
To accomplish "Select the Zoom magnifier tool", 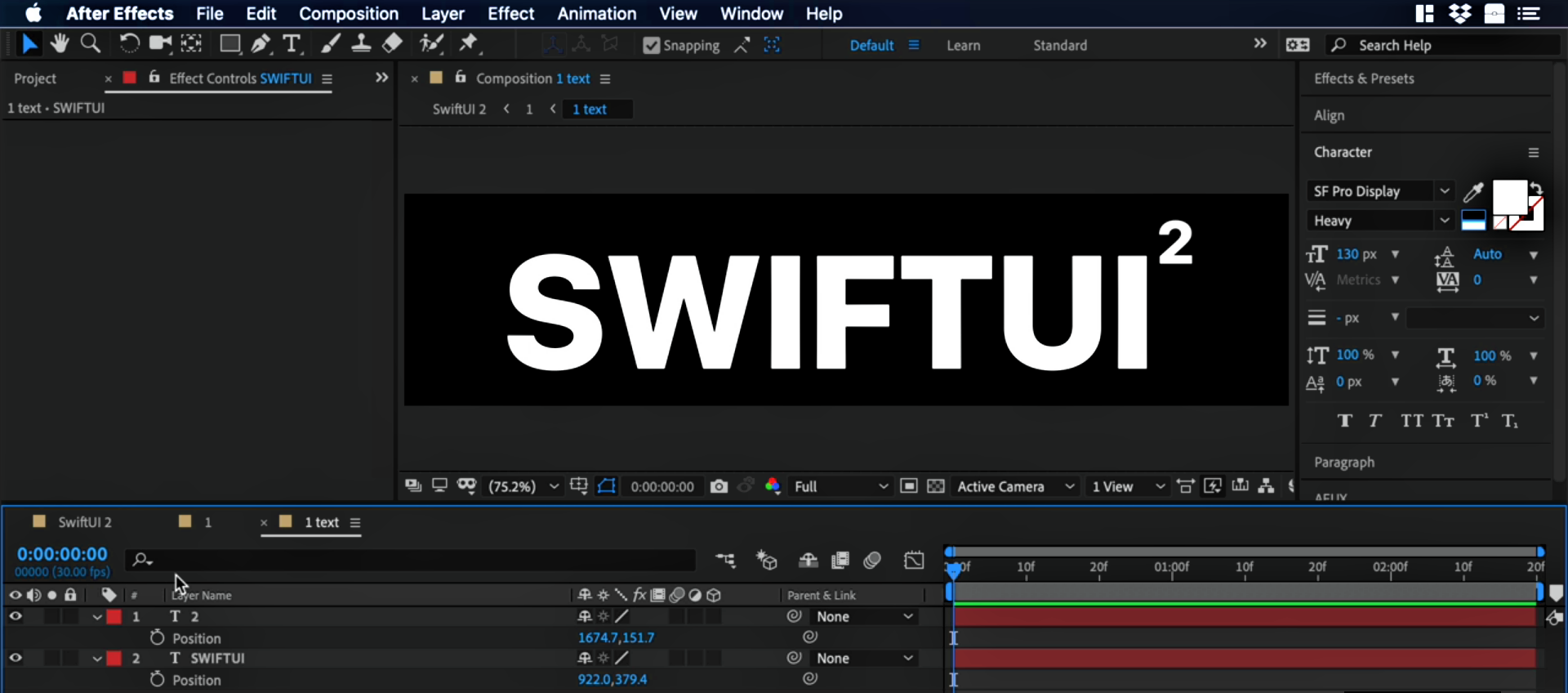I will (91, 44).
